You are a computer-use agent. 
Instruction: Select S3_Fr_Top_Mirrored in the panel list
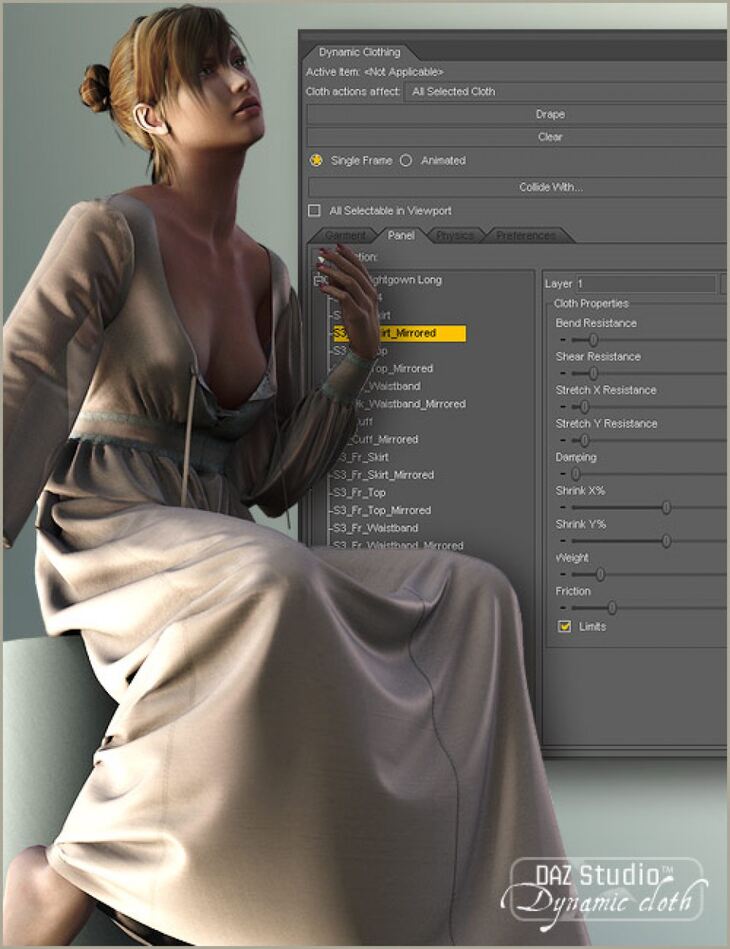[381, 510]
